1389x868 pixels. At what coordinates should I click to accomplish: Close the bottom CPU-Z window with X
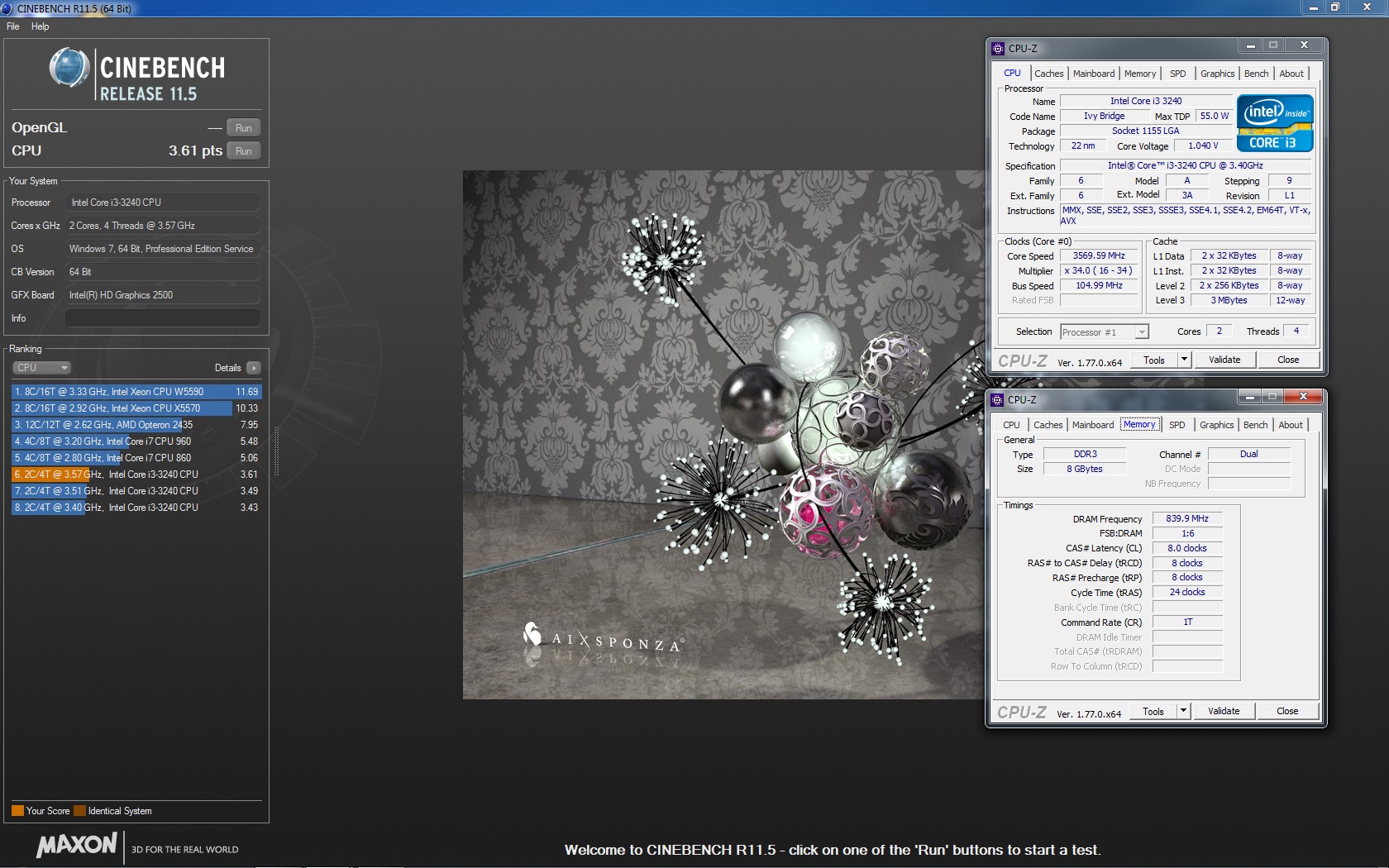coord(1303,398)
